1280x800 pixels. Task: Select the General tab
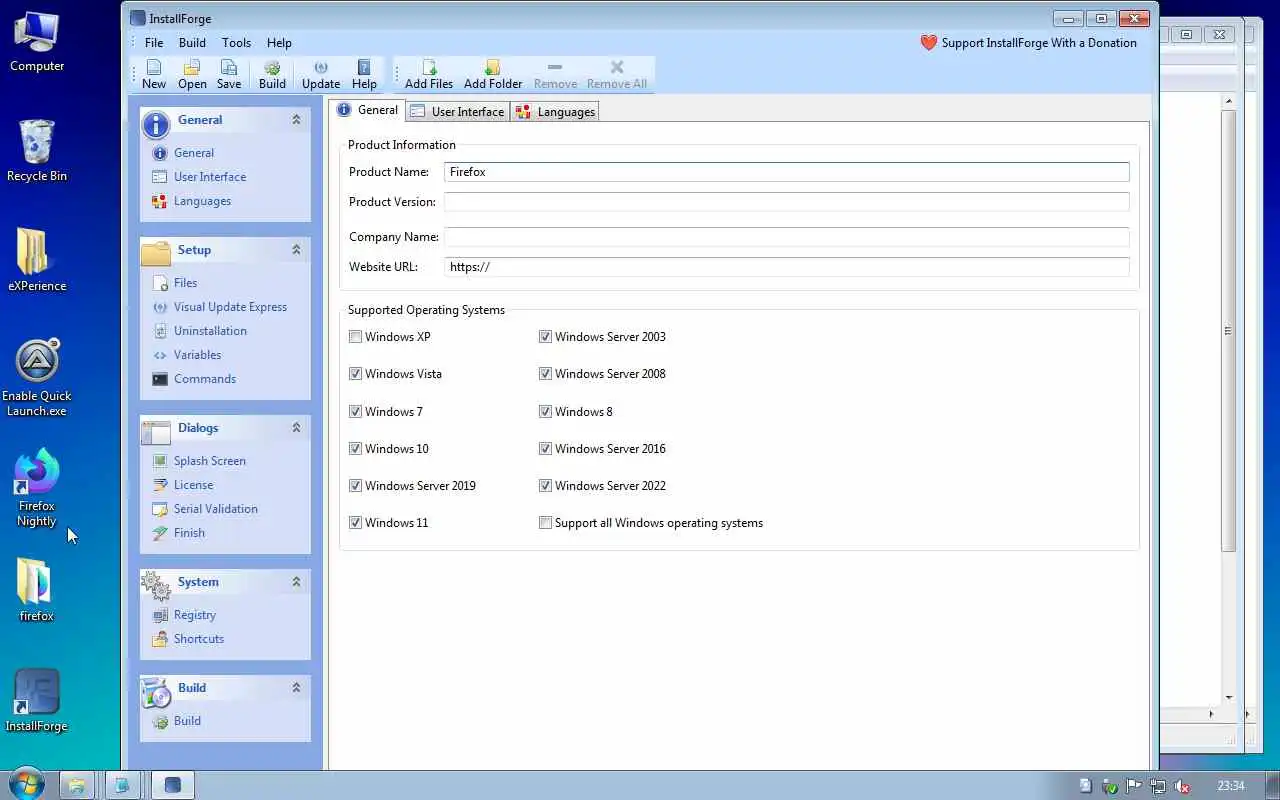367,110
